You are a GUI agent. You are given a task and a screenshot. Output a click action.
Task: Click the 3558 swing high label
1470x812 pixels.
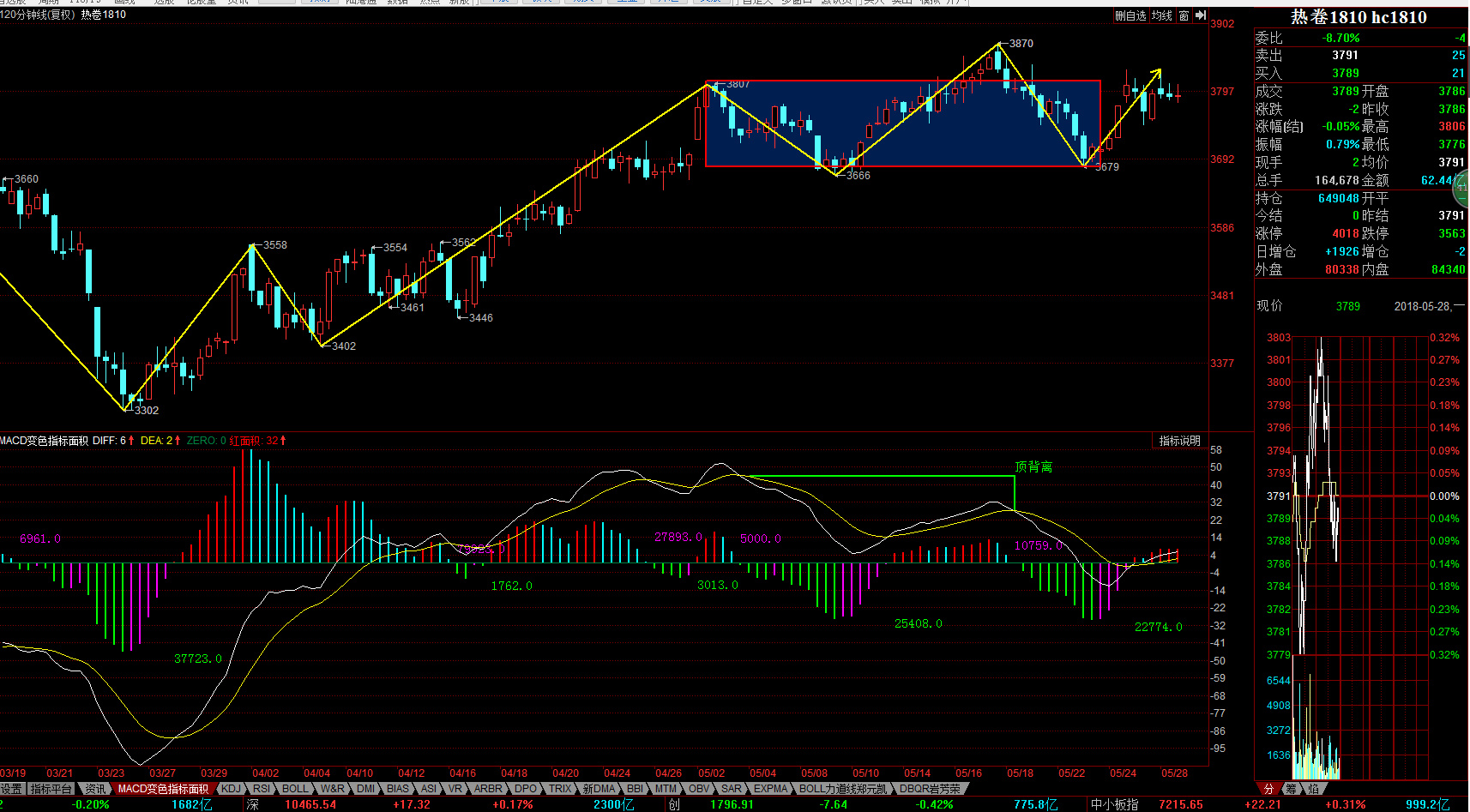[274, 244]
